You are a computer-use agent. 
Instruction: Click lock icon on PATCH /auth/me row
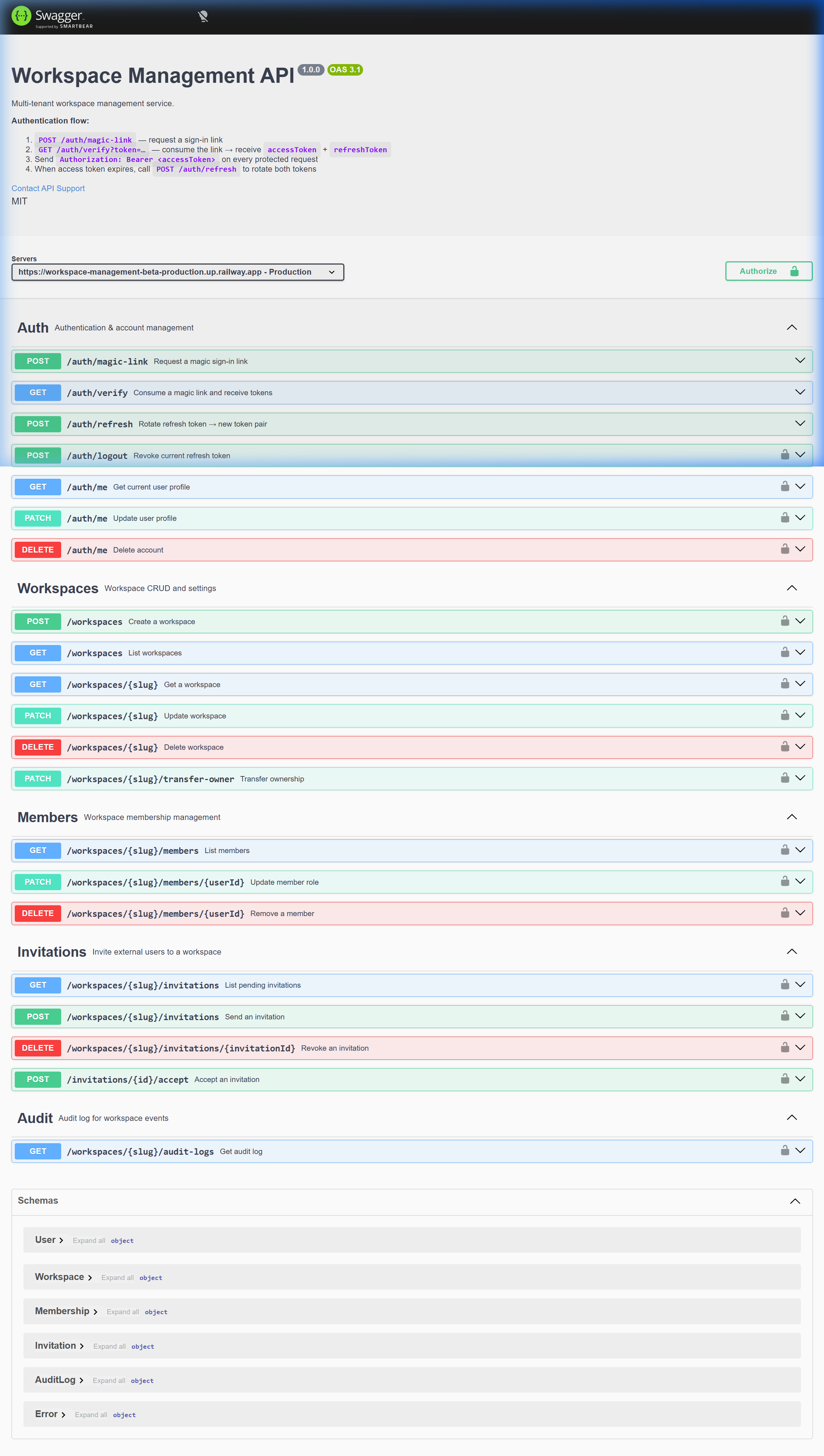(x=785, y=517)
